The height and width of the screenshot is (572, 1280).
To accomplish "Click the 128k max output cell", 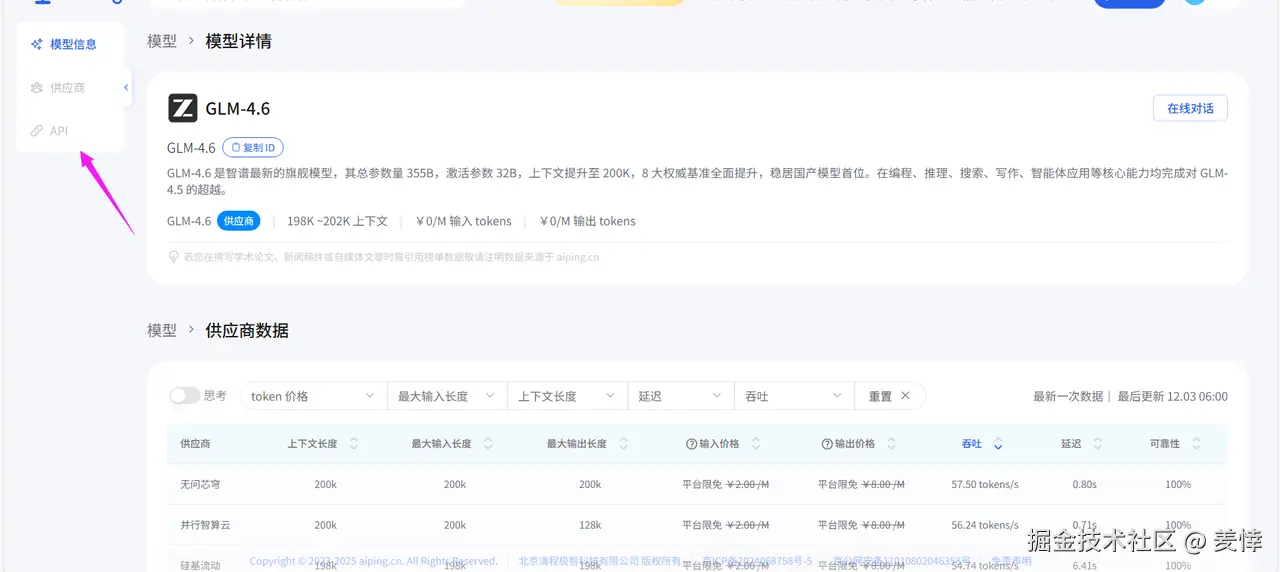I will 590,525.
